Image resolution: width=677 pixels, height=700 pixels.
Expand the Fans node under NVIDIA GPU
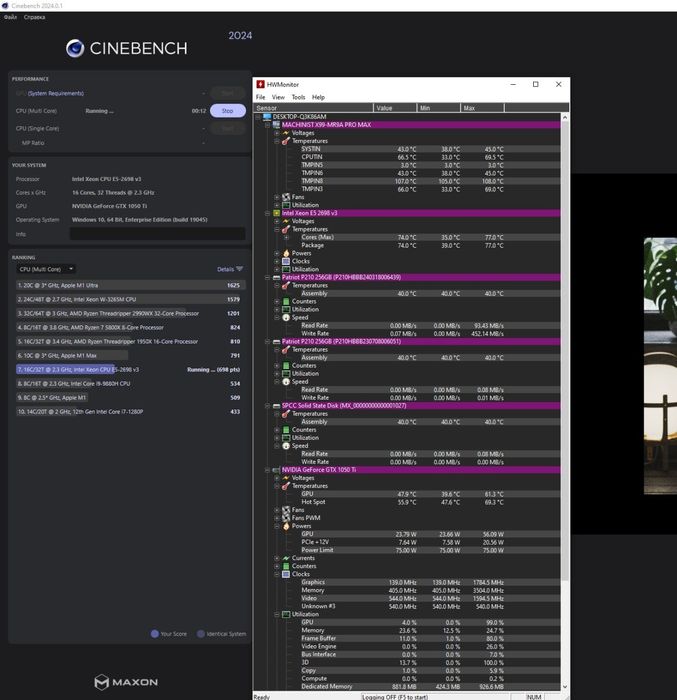pyautogui.click(x=277, y=510)
